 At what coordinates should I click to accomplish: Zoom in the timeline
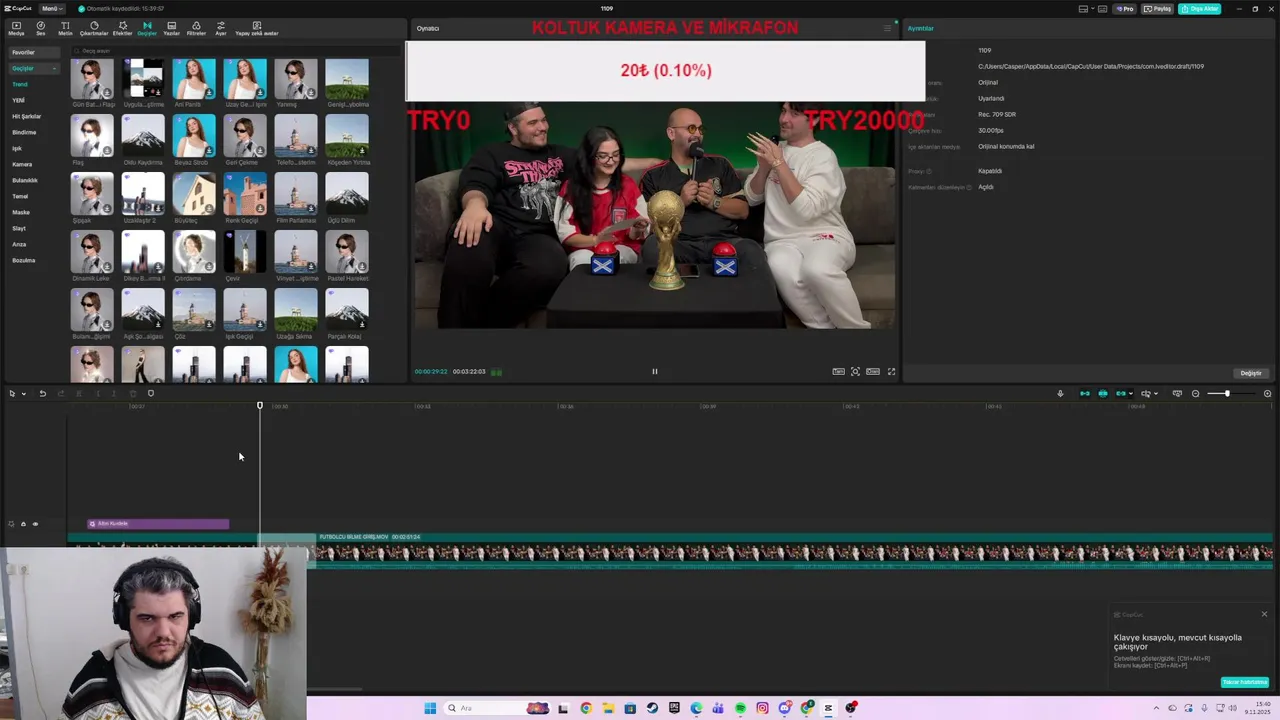tap(1267, 393)
